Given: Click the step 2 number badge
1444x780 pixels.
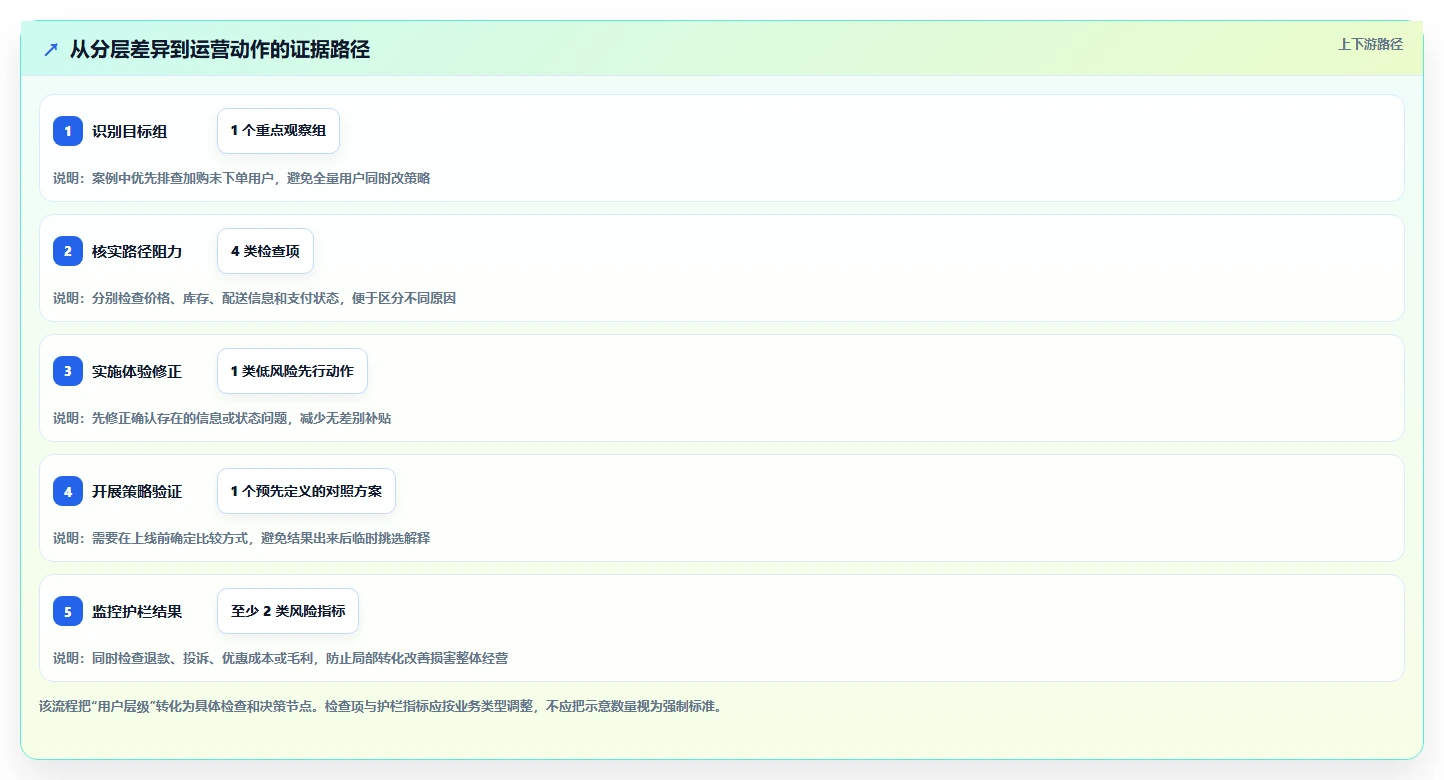Looking at the screenshot, I should pos(68,251).
